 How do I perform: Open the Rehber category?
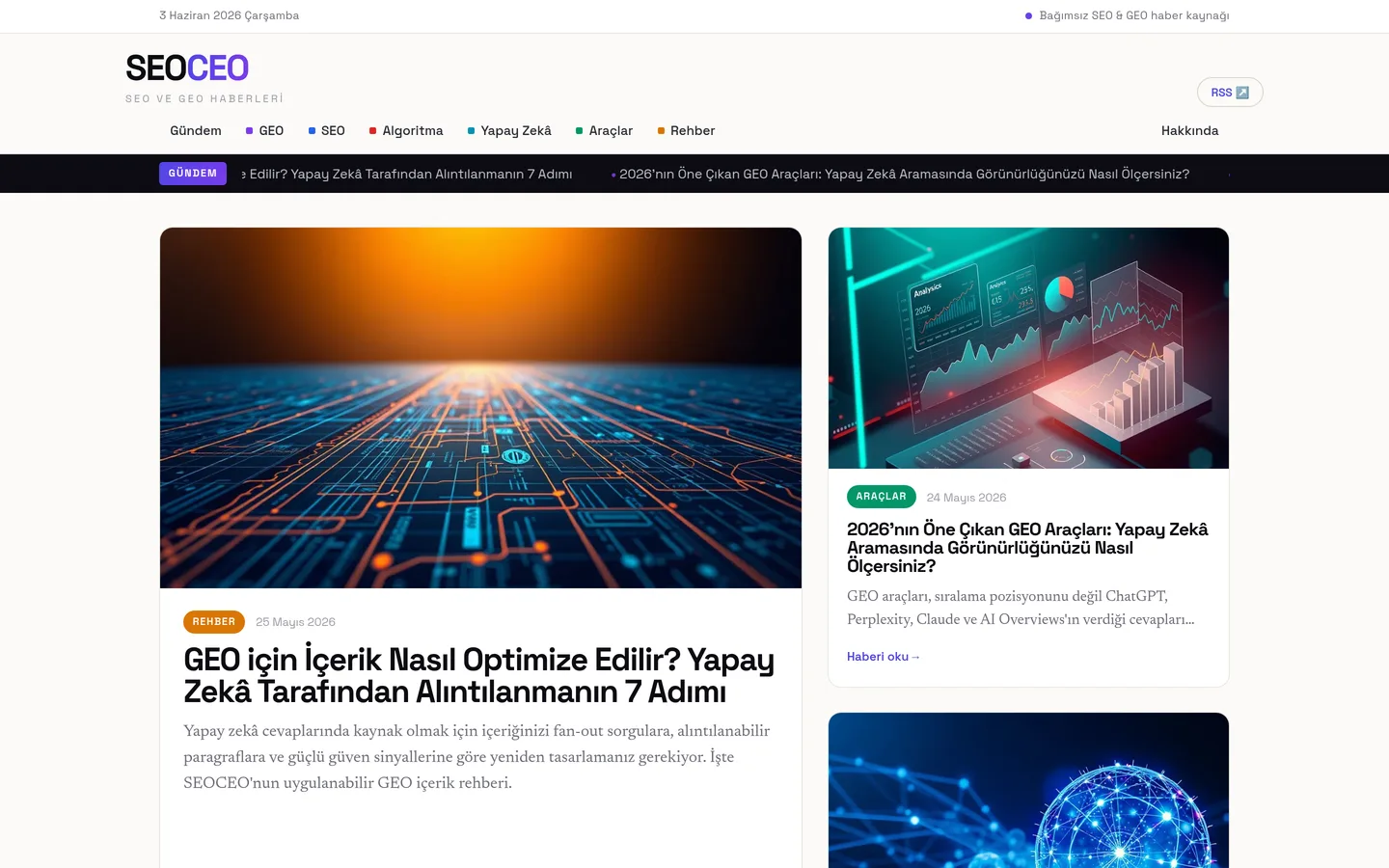coord(686,131)
